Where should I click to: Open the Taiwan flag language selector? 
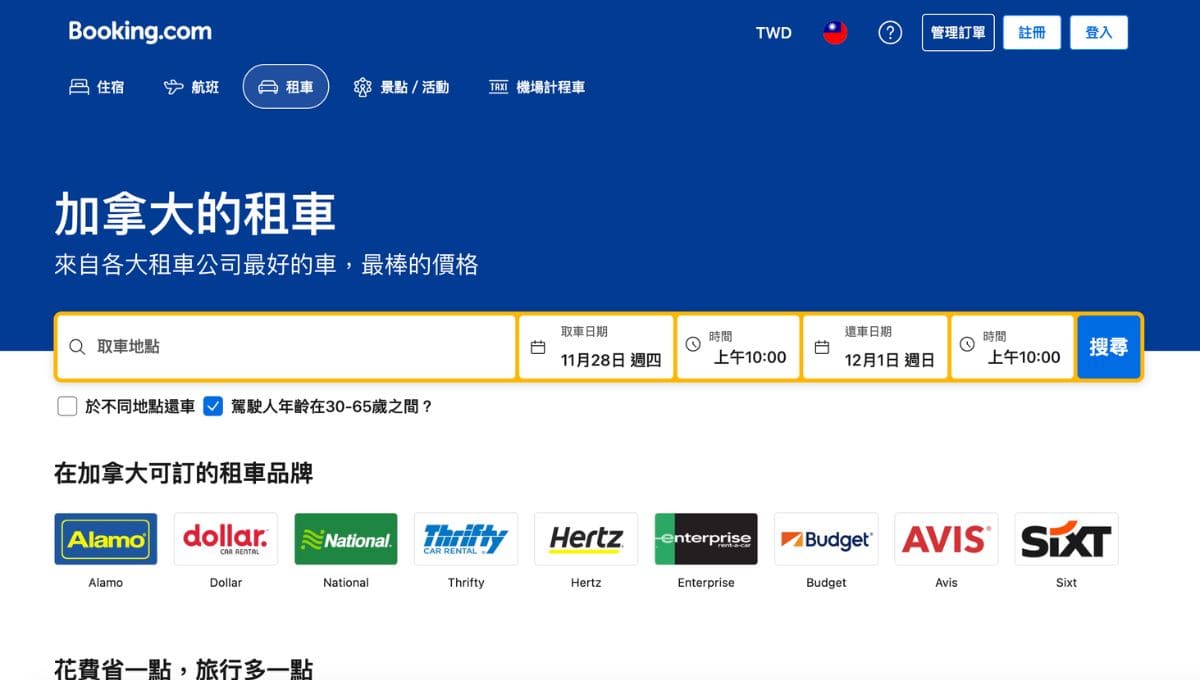pyautogui.click(x=835, y=33)
